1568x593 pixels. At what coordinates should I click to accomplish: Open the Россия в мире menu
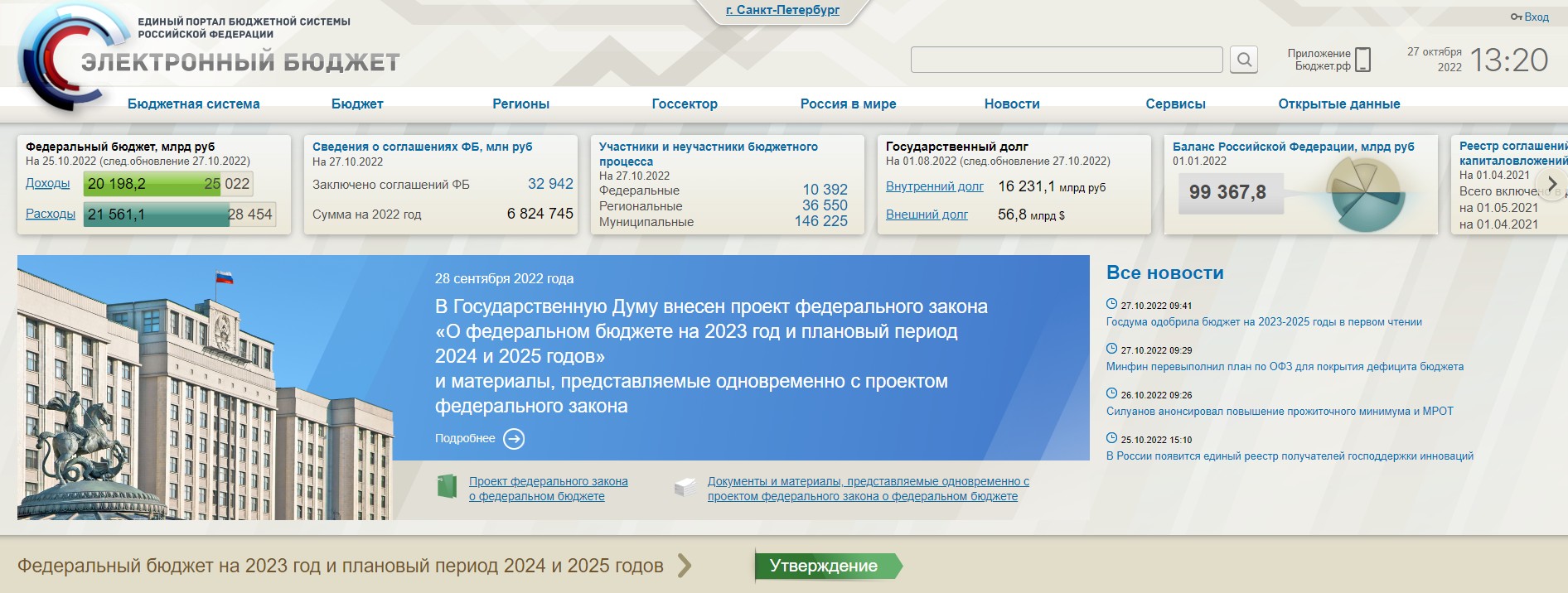[x=848, y=104]
